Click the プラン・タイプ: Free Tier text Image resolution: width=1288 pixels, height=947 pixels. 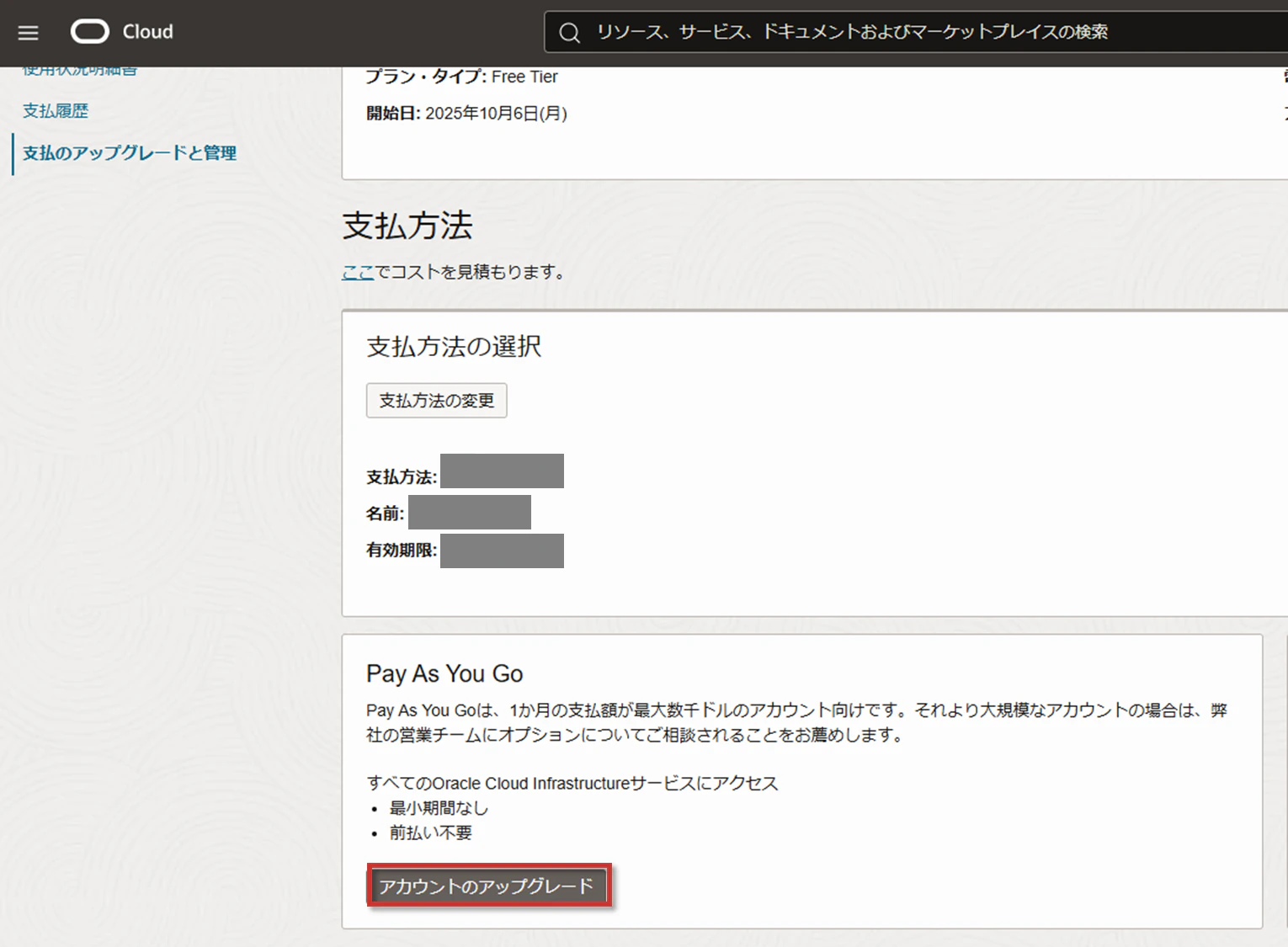461,77
